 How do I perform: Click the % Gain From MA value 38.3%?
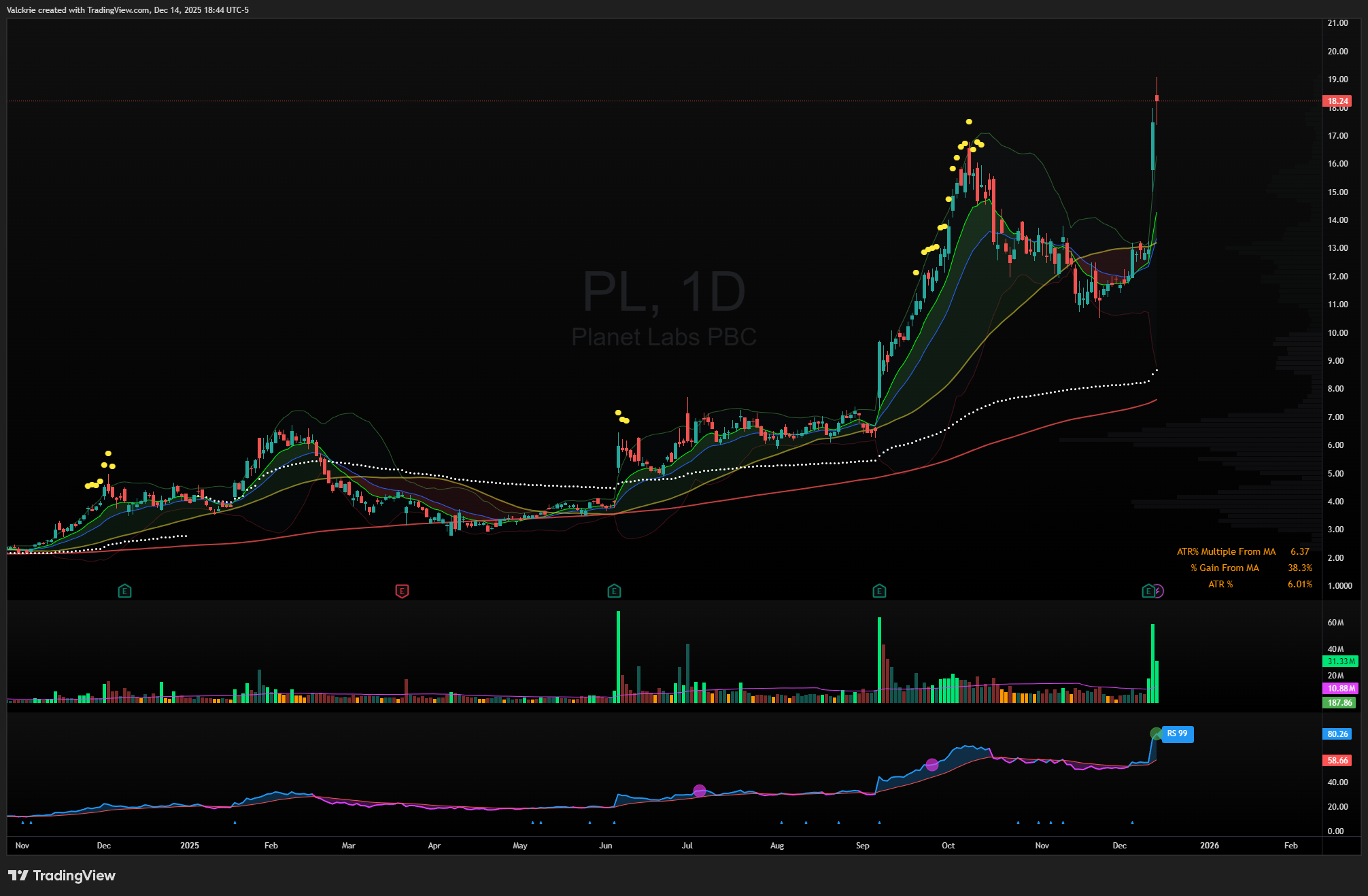coord(1299,568)
